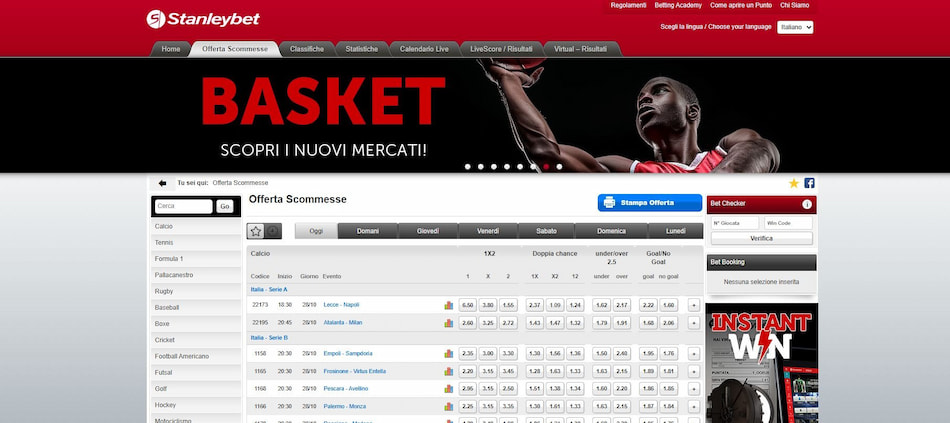
Task: Expand more markets for Lecce - Napoli
Action: pos(694,305)
